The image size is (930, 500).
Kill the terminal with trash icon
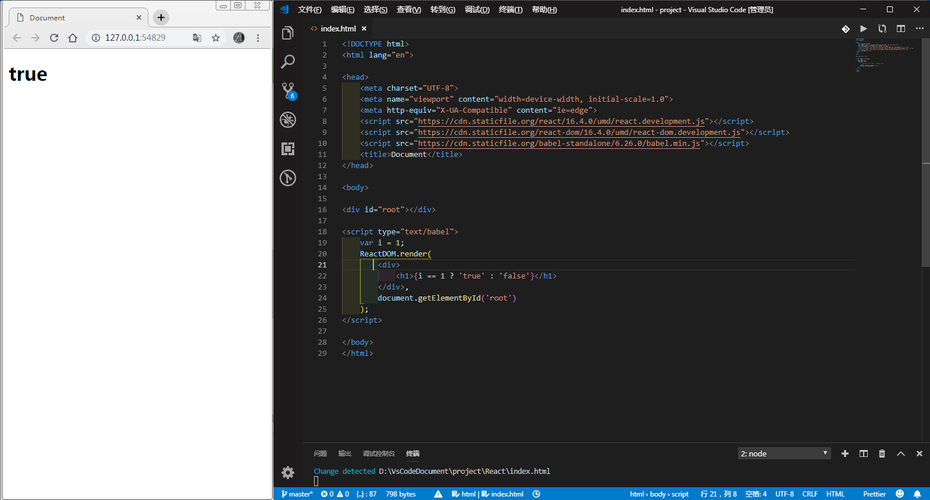point(882,454)
